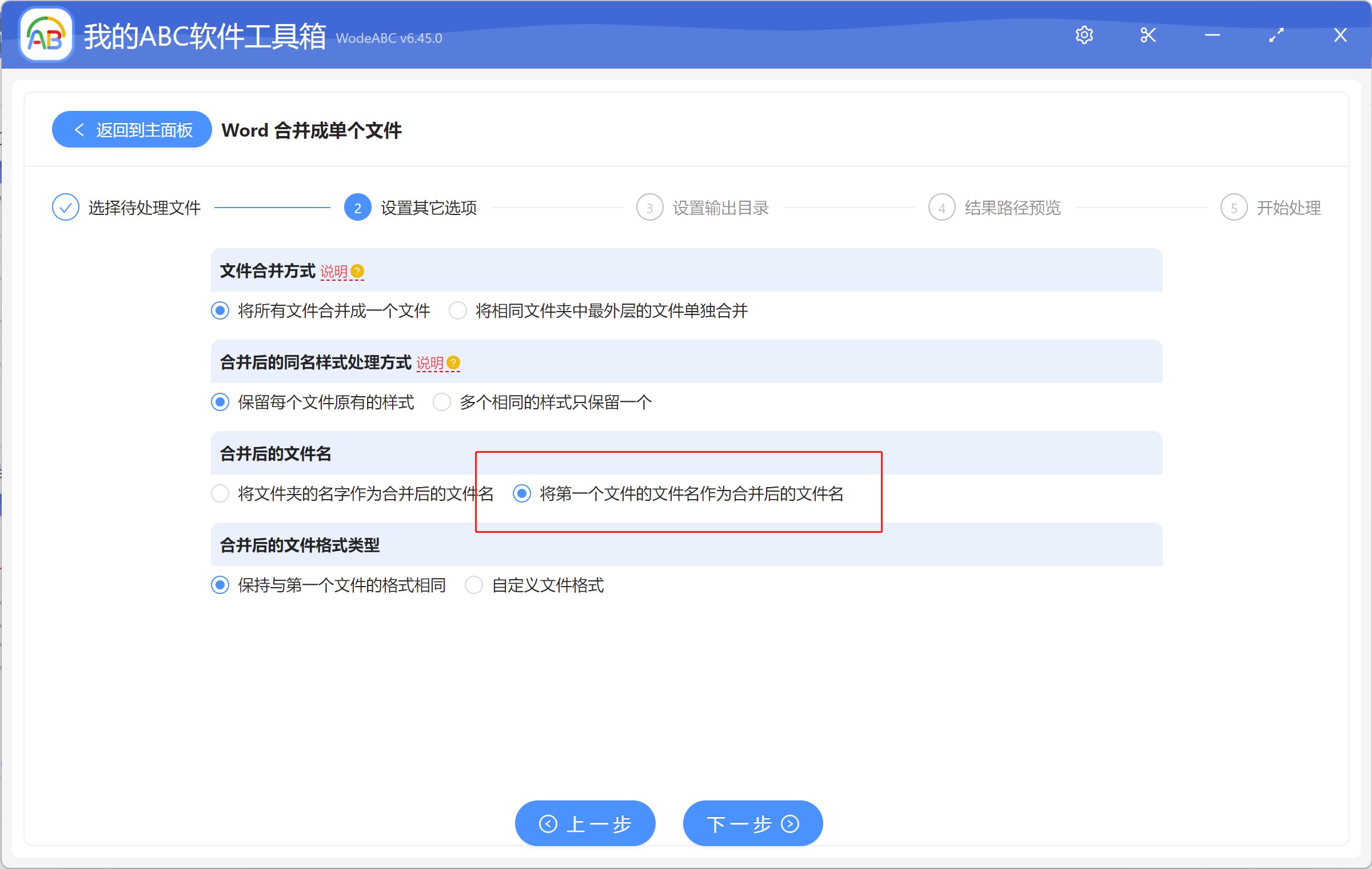
Task: Click the question mark icon beside 文件合并方式 说明
Action: click(x=358, y=271)
